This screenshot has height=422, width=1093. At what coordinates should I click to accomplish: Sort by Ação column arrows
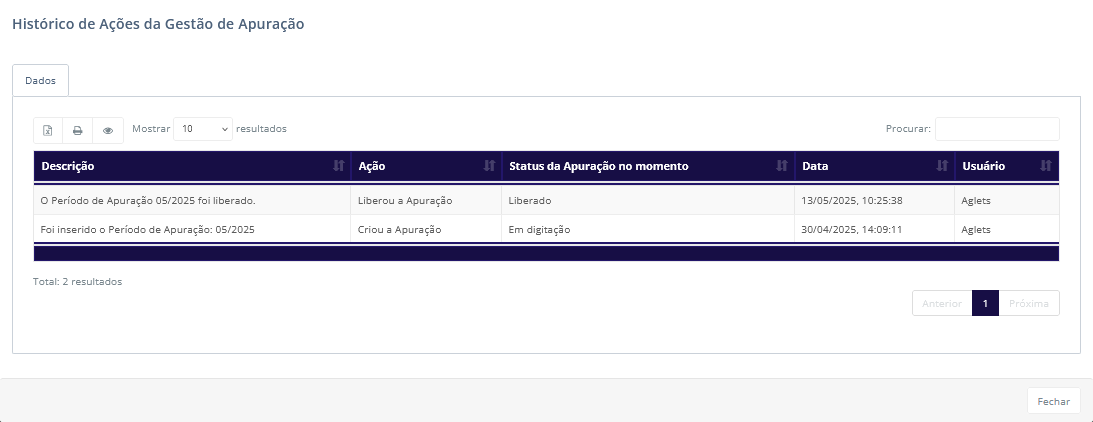pos(489,166)
